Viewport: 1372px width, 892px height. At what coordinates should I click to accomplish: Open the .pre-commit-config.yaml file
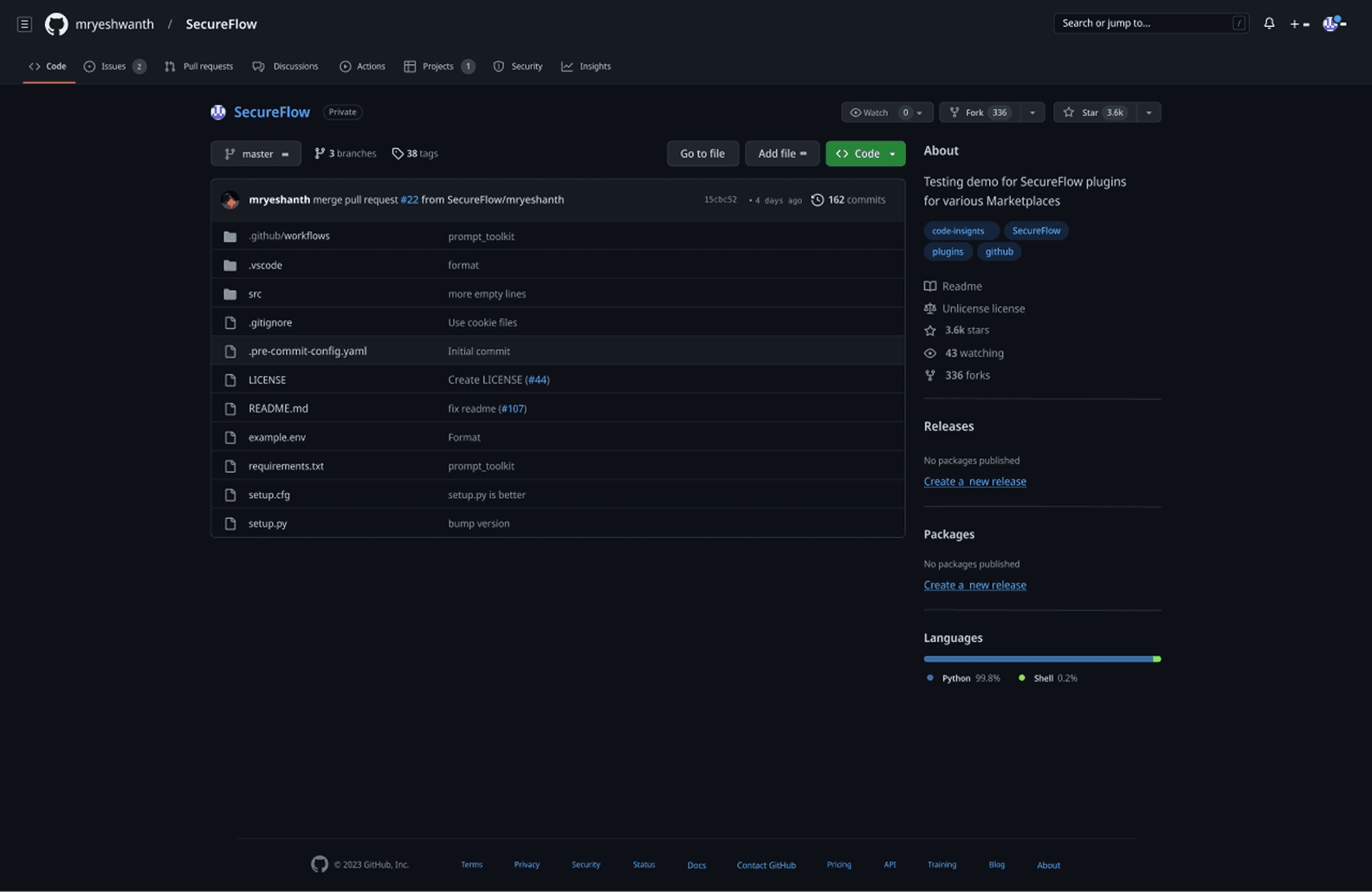[x=307, y=352]
